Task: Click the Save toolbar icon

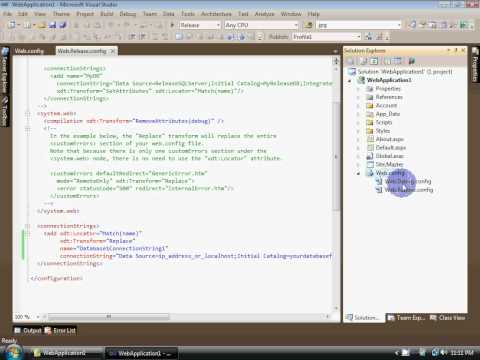Action: 52,25
